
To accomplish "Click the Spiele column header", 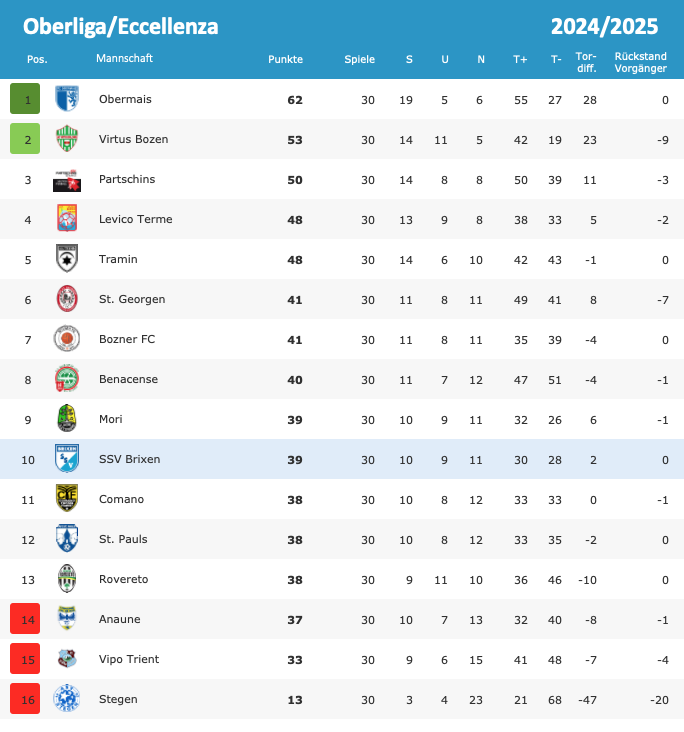I will [359, 59].
